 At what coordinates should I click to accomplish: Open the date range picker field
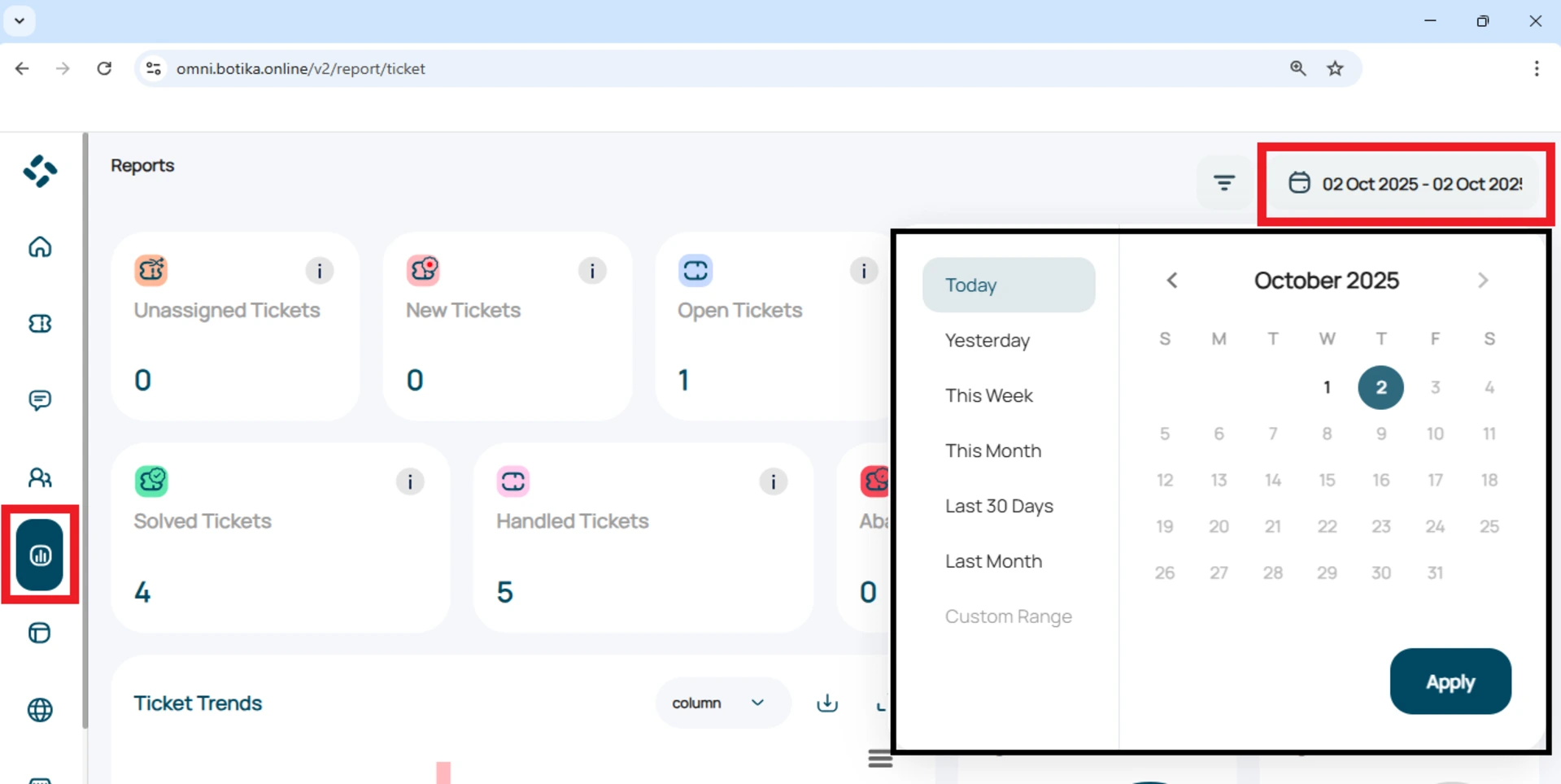(1406, 184)
